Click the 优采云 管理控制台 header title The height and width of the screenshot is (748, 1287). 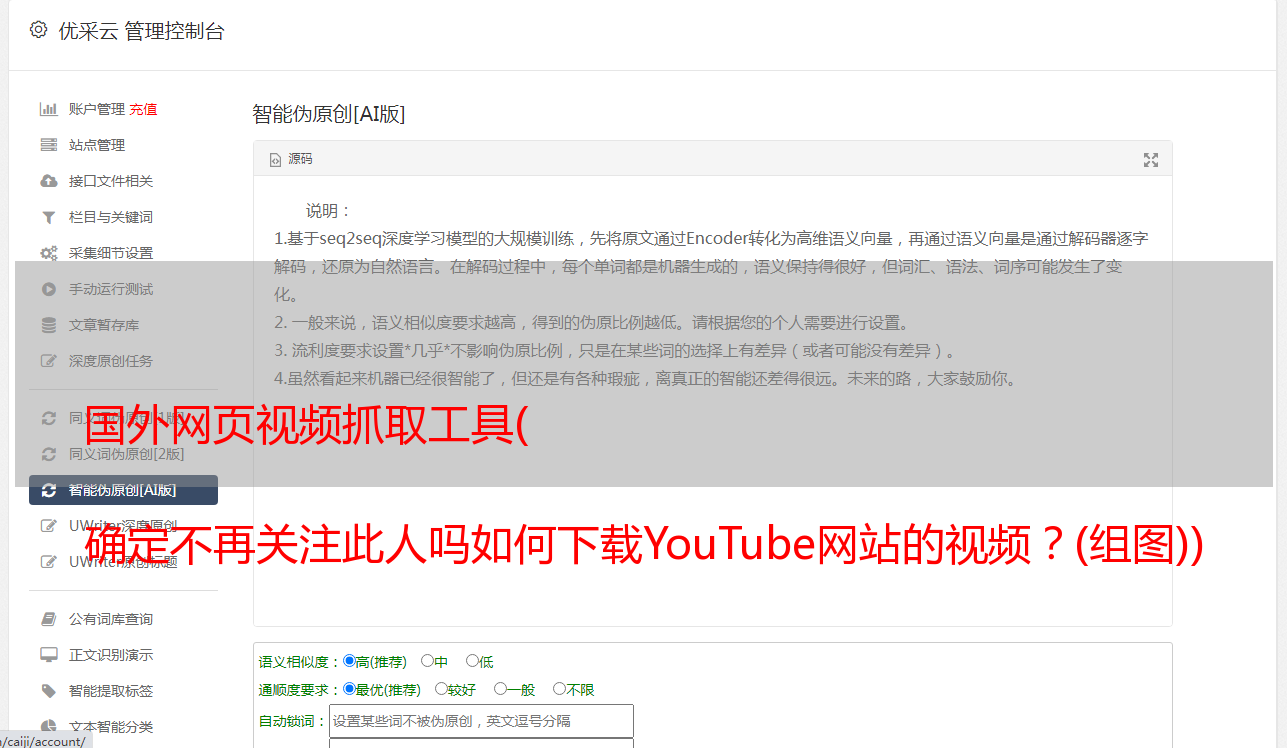point(141,31)
